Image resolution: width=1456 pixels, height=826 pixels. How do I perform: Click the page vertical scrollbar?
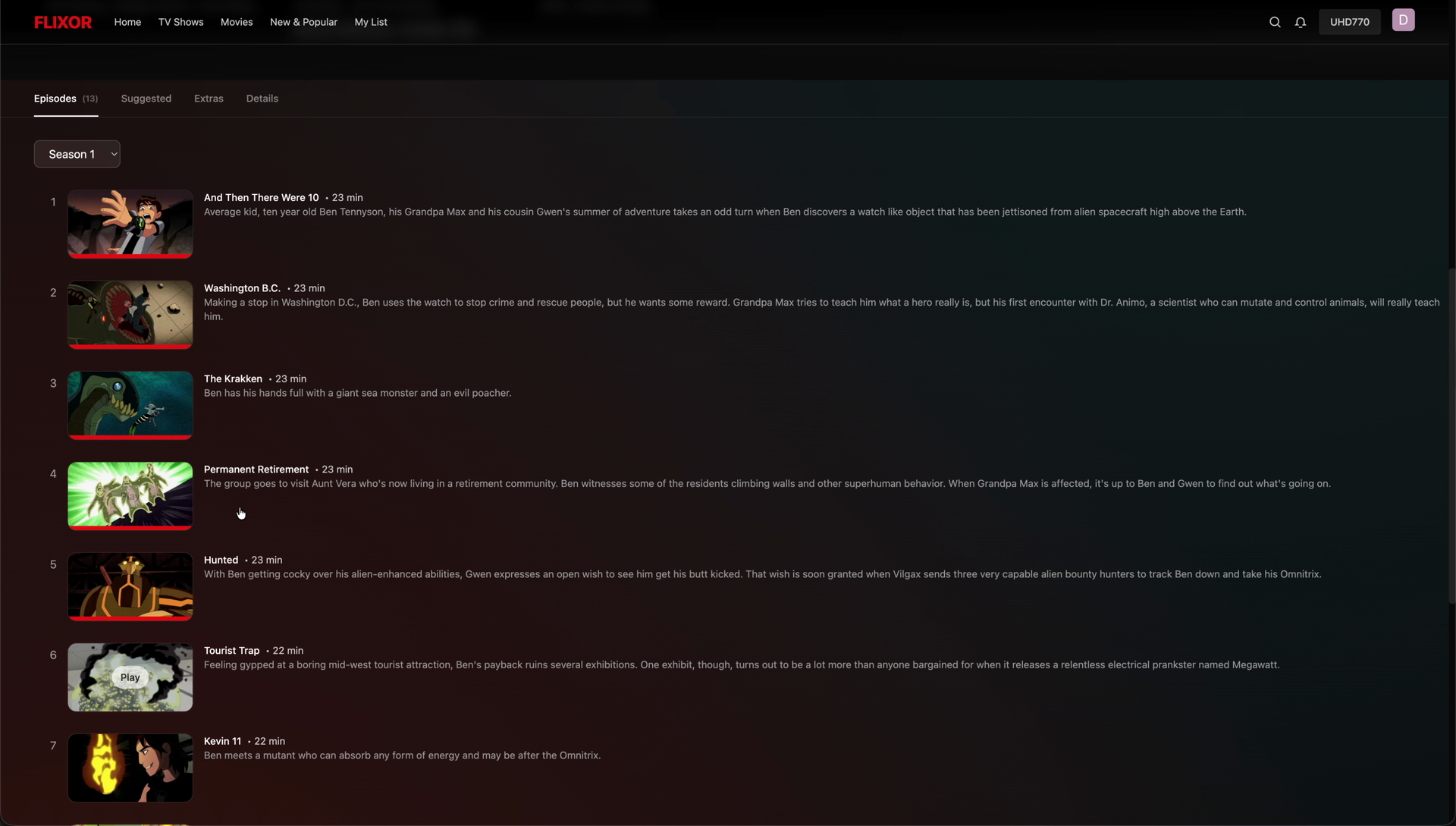(1451, 436)
